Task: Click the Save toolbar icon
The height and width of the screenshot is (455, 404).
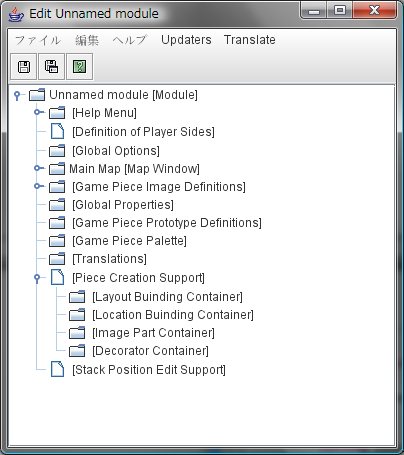Action: pos(24,67)
